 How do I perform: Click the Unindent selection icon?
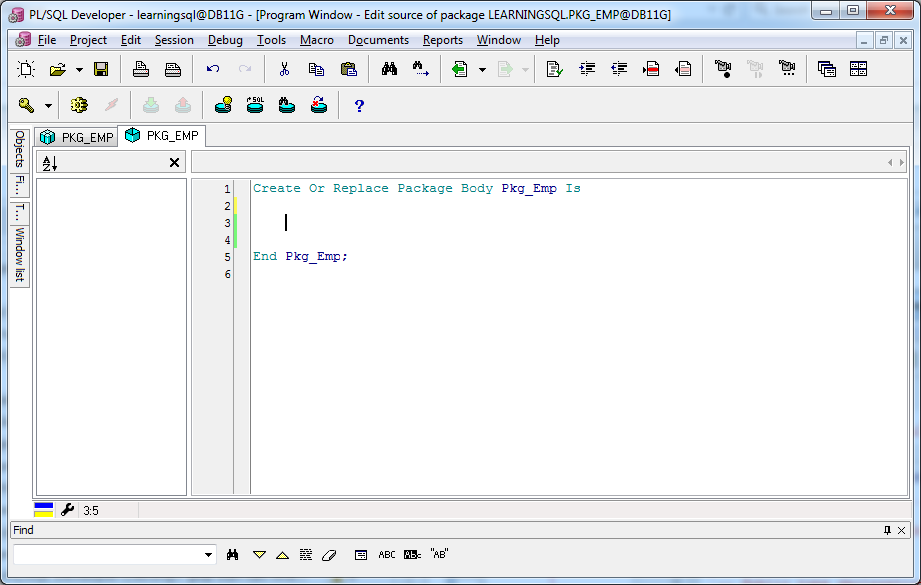[x=619, y=69]
